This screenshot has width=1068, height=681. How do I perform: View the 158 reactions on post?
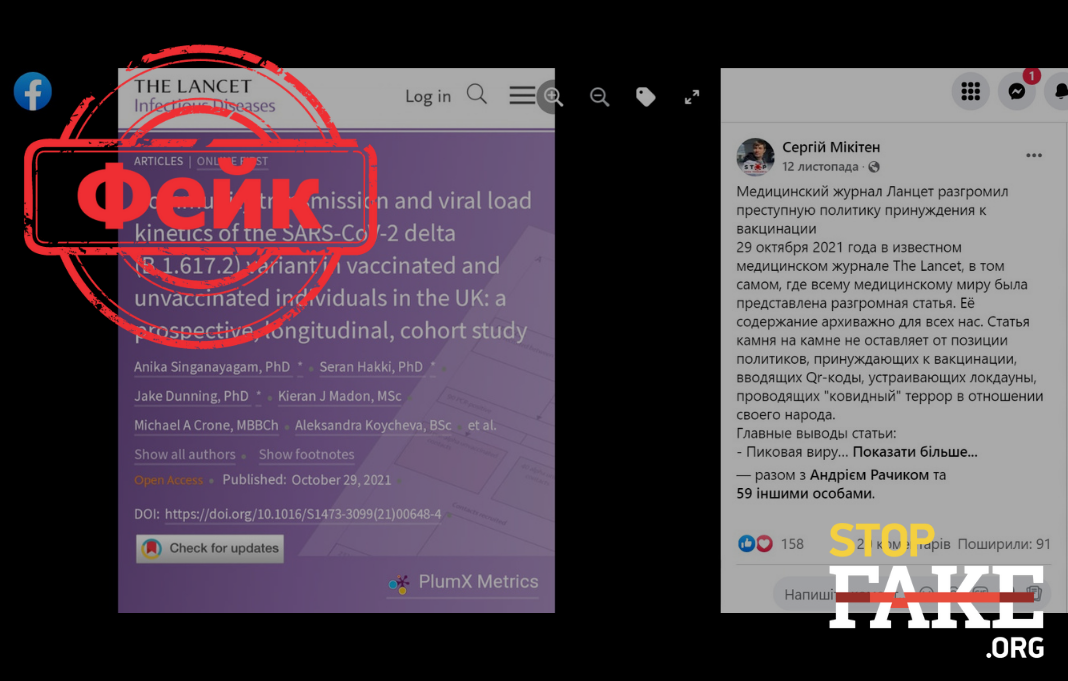771,543
